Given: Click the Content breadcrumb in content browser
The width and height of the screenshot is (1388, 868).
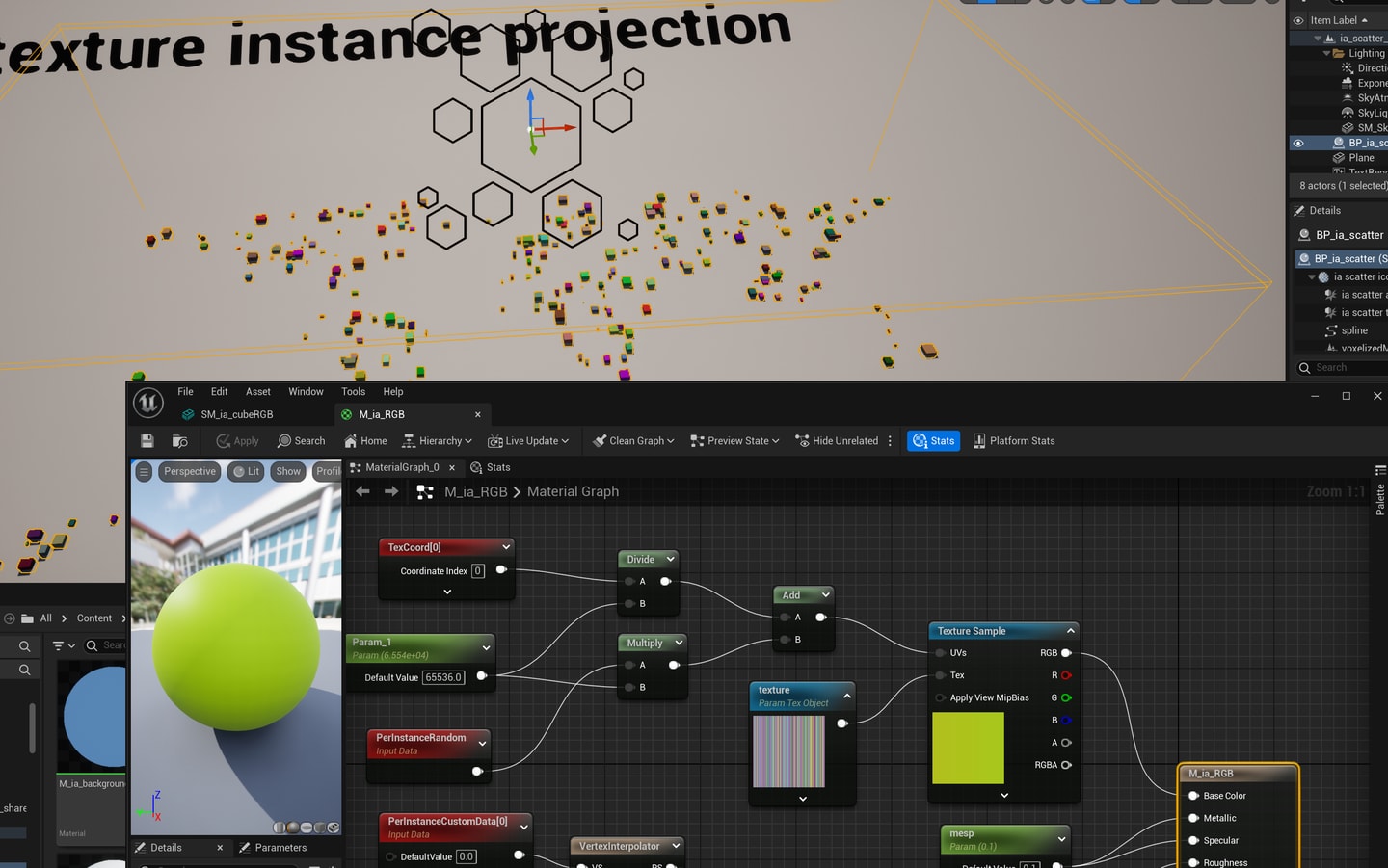Looking at the screenshot, I should (x=94, y=618).
